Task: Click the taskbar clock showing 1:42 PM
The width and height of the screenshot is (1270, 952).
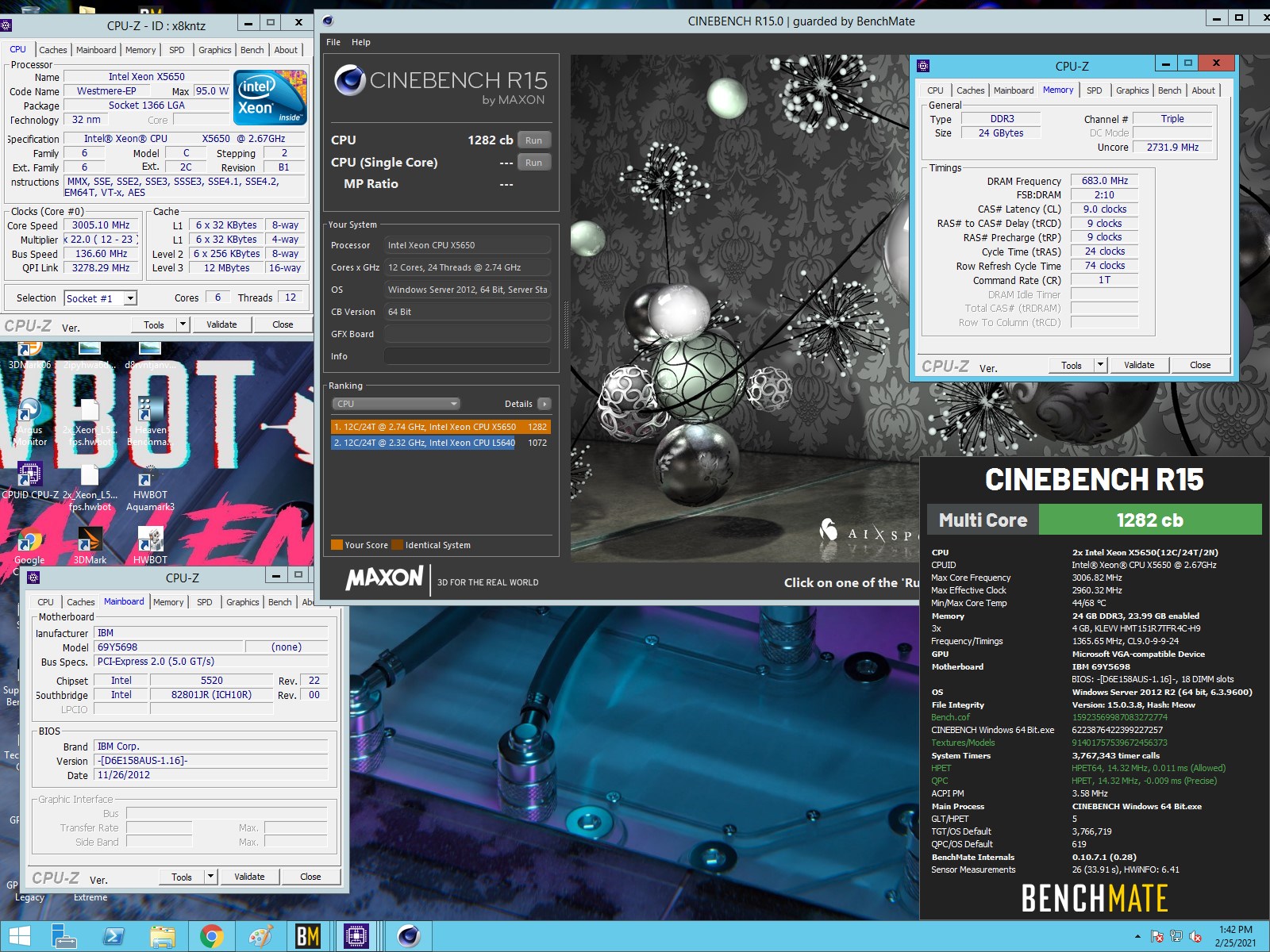Action: click(x=1235, y=936)
